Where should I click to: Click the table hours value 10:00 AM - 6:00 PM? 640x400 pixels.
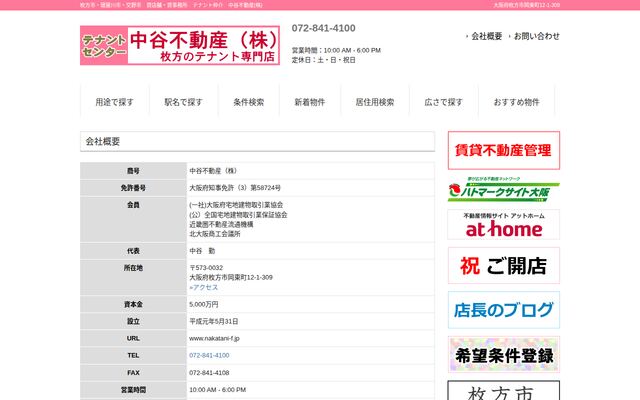[x=218, y=390]
